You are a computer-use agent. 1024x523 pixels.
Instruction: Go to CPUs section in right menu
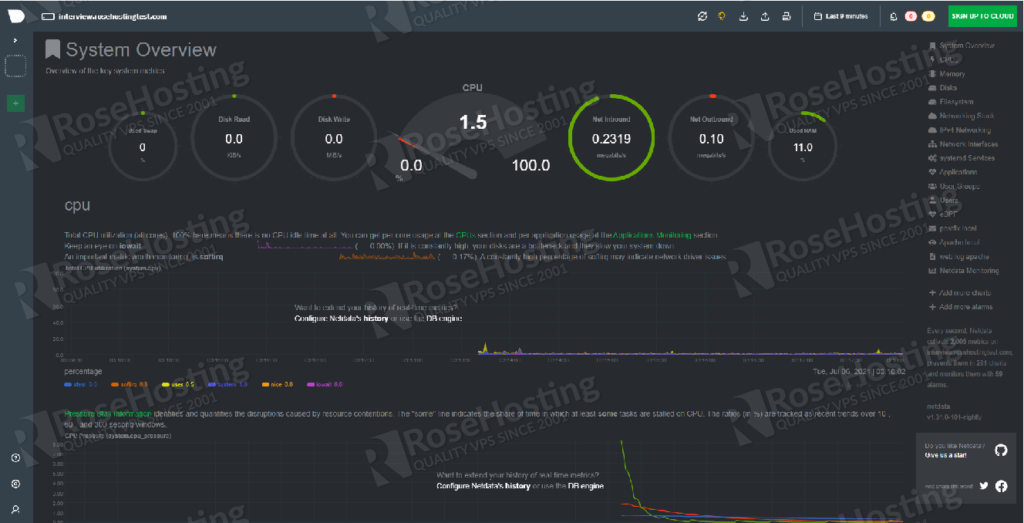[x=942, y=60]
